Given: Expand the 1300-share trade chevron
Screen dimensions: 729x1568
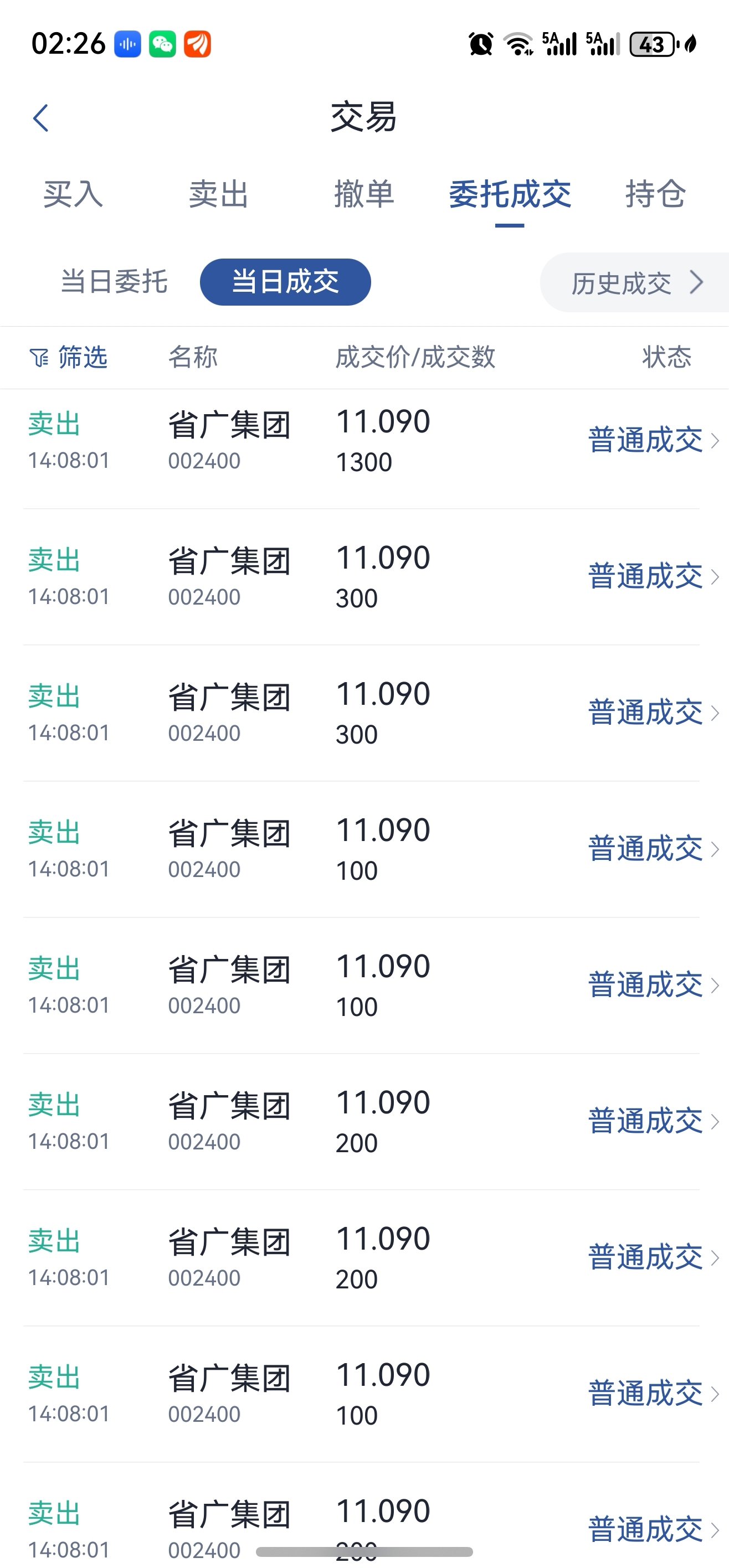Looking at the screenshot, I should pyautogui.click(x=716, y=440).
